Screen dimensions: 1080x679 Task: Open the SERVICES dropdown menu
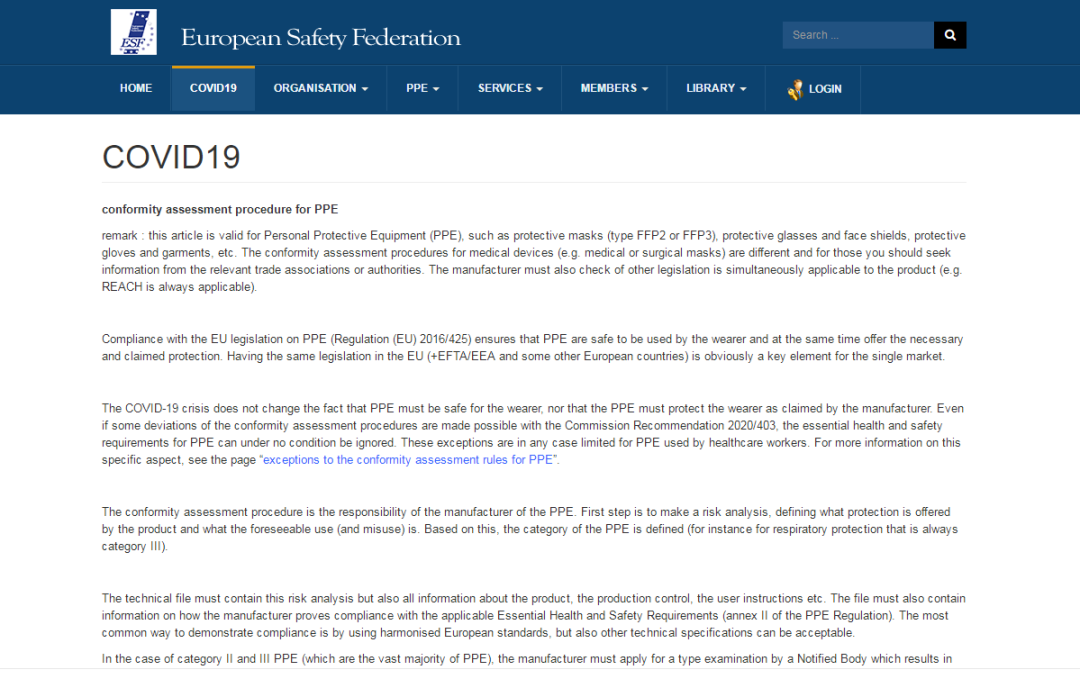click(x=510, y=88)
